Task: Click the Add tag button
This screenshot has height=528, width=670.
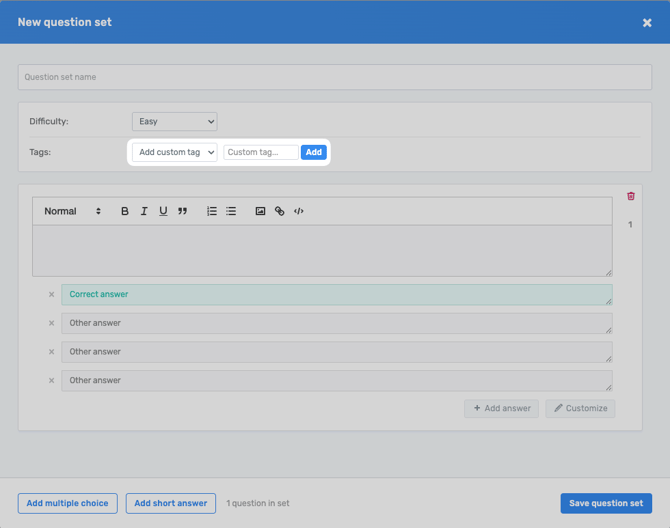Action: [313, 152]
